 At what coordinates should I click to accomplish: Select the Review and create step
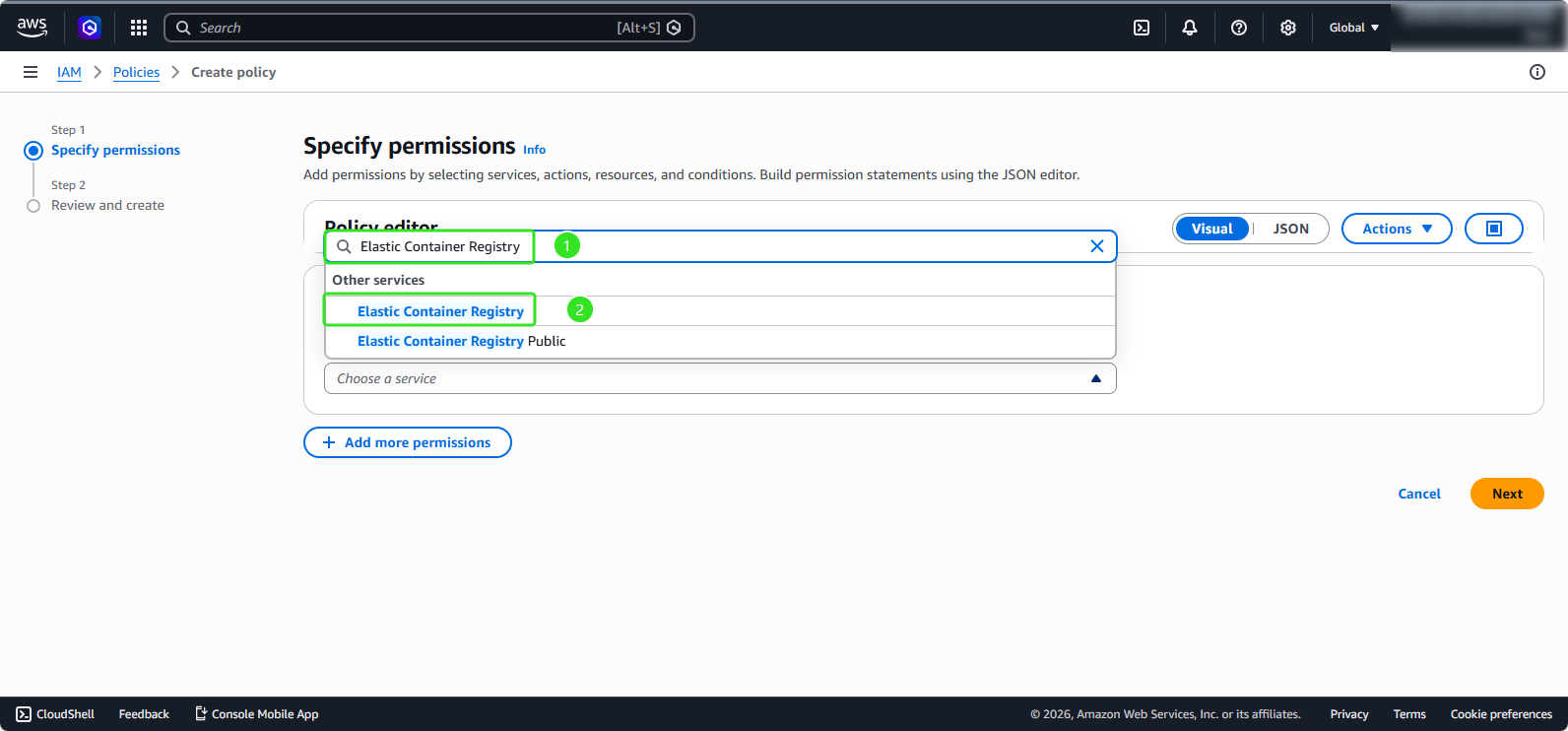107,205
